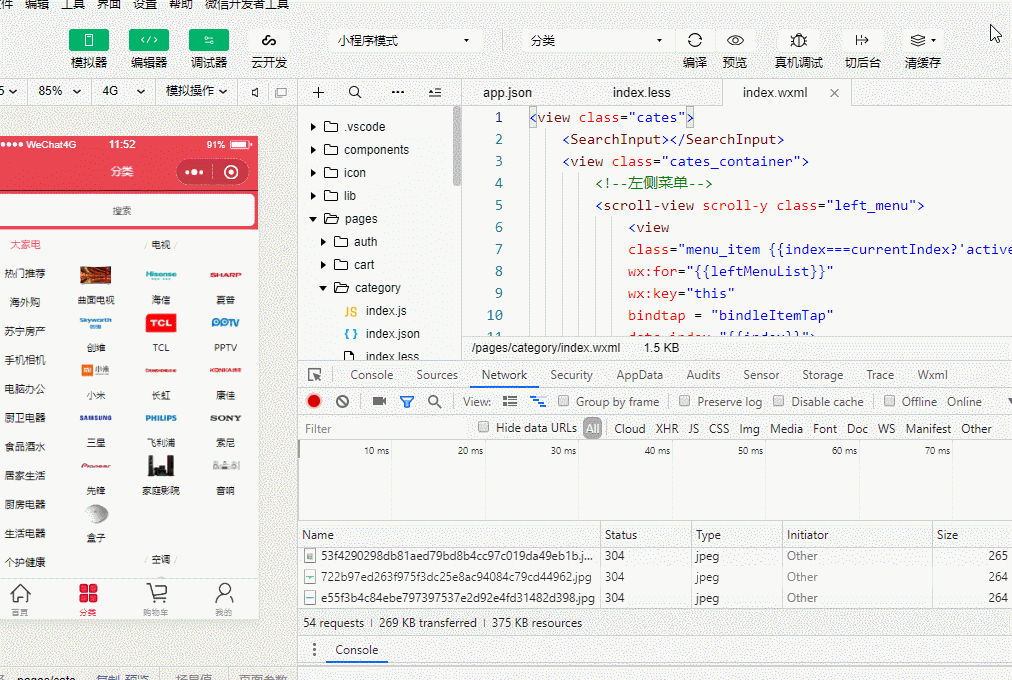Viewport: 1012px width, 680px height.
Task: Tap the 购物车 cart tab in simulator
Action: [156, 599]
